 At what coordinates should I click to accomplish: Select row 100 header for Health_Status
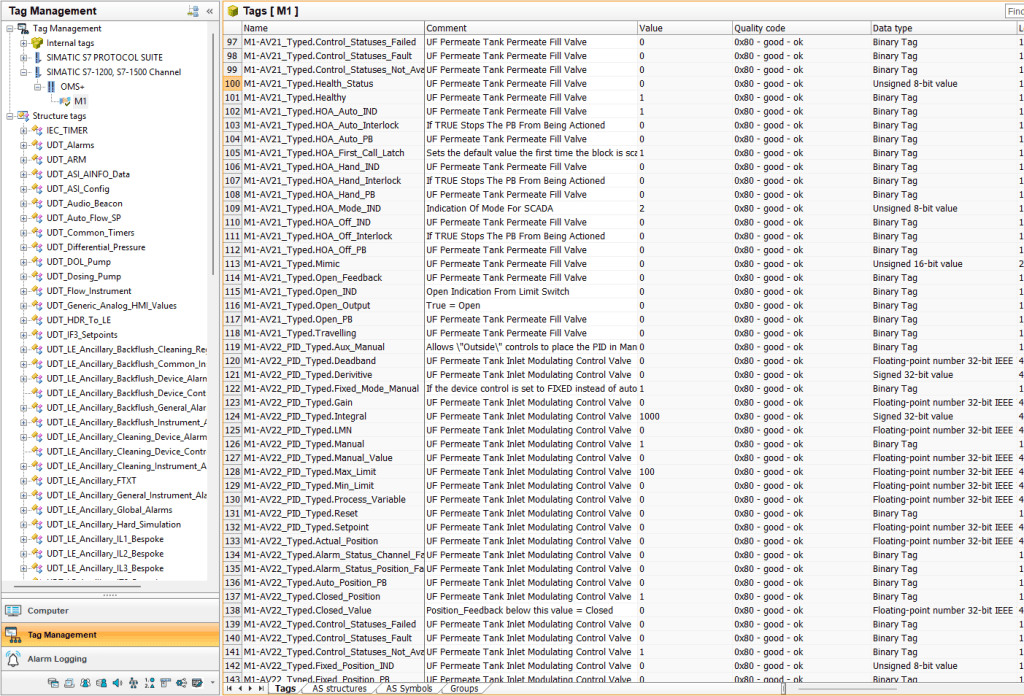coord(232,84)
